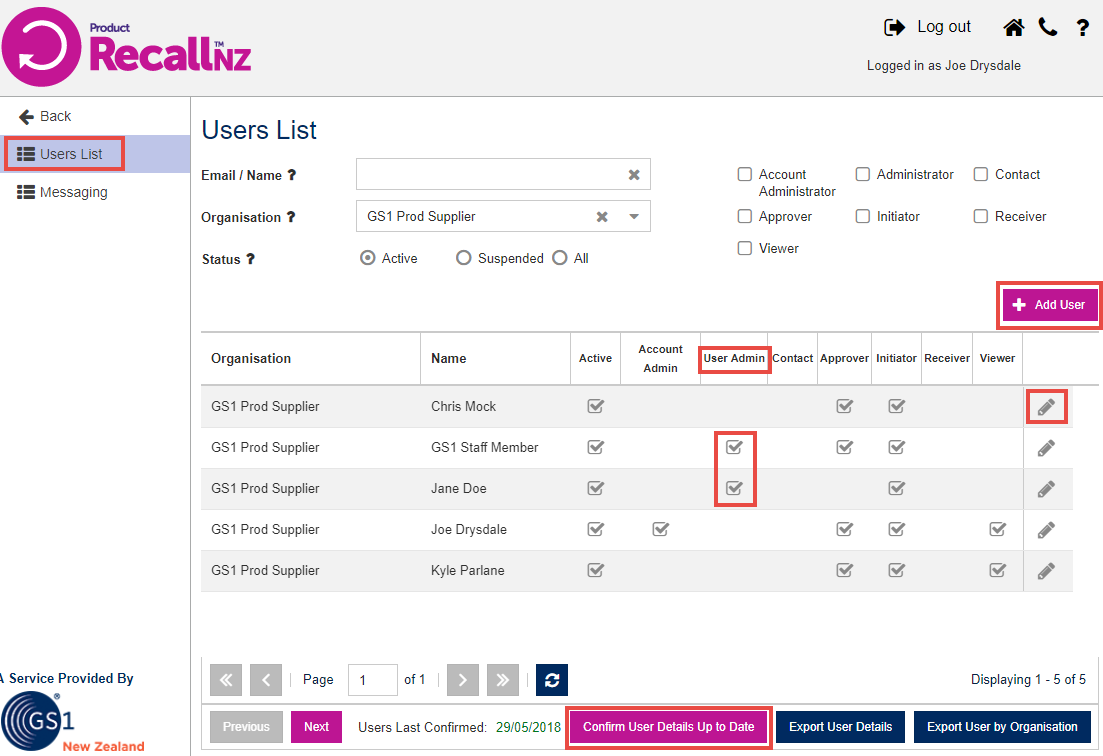The width and height of the screenshot is (1103, 756).
Task: Click the home icon in header
Action: tap(1014, 27)
